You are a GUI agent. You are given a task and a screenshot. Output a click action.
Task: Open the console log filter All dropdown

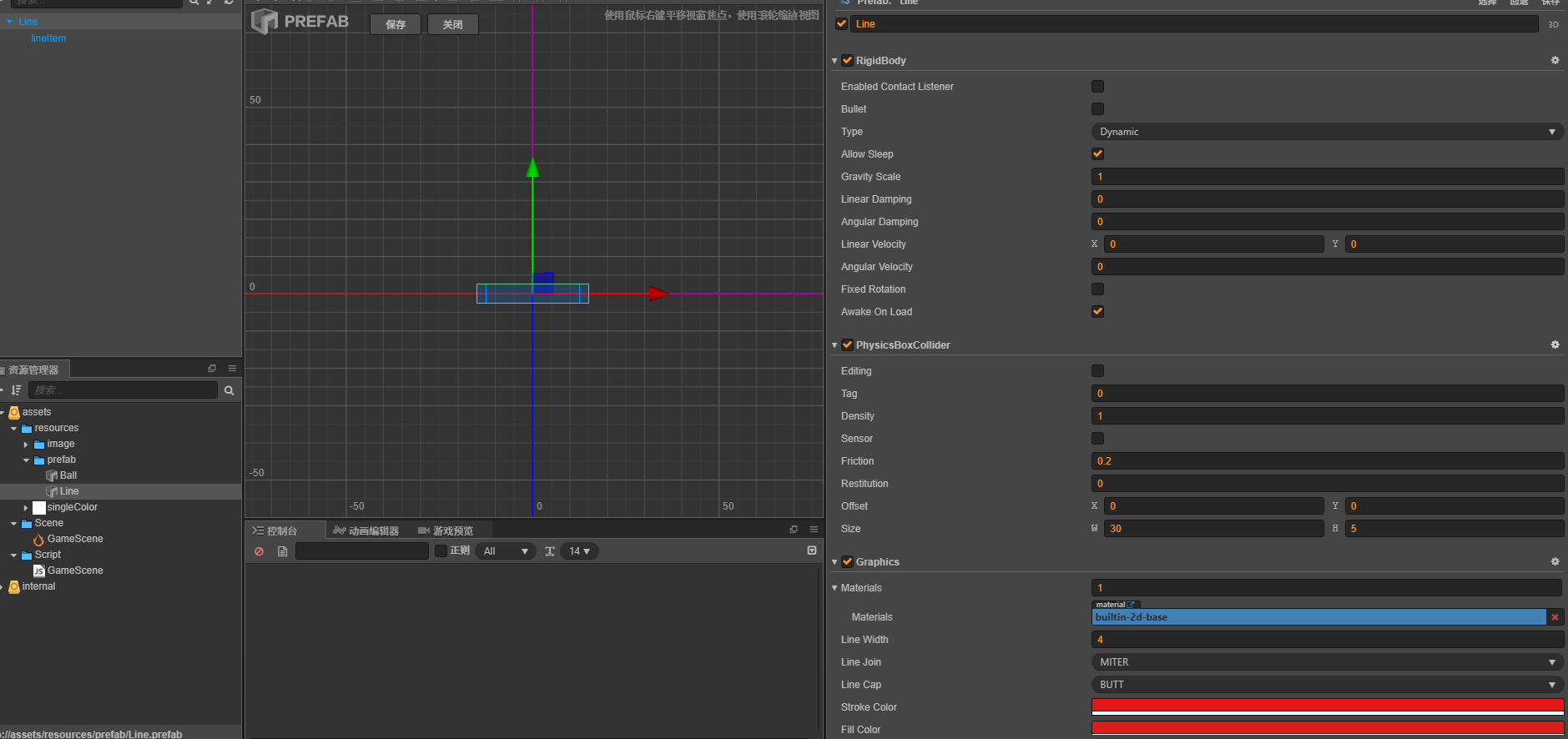point(506,551)
